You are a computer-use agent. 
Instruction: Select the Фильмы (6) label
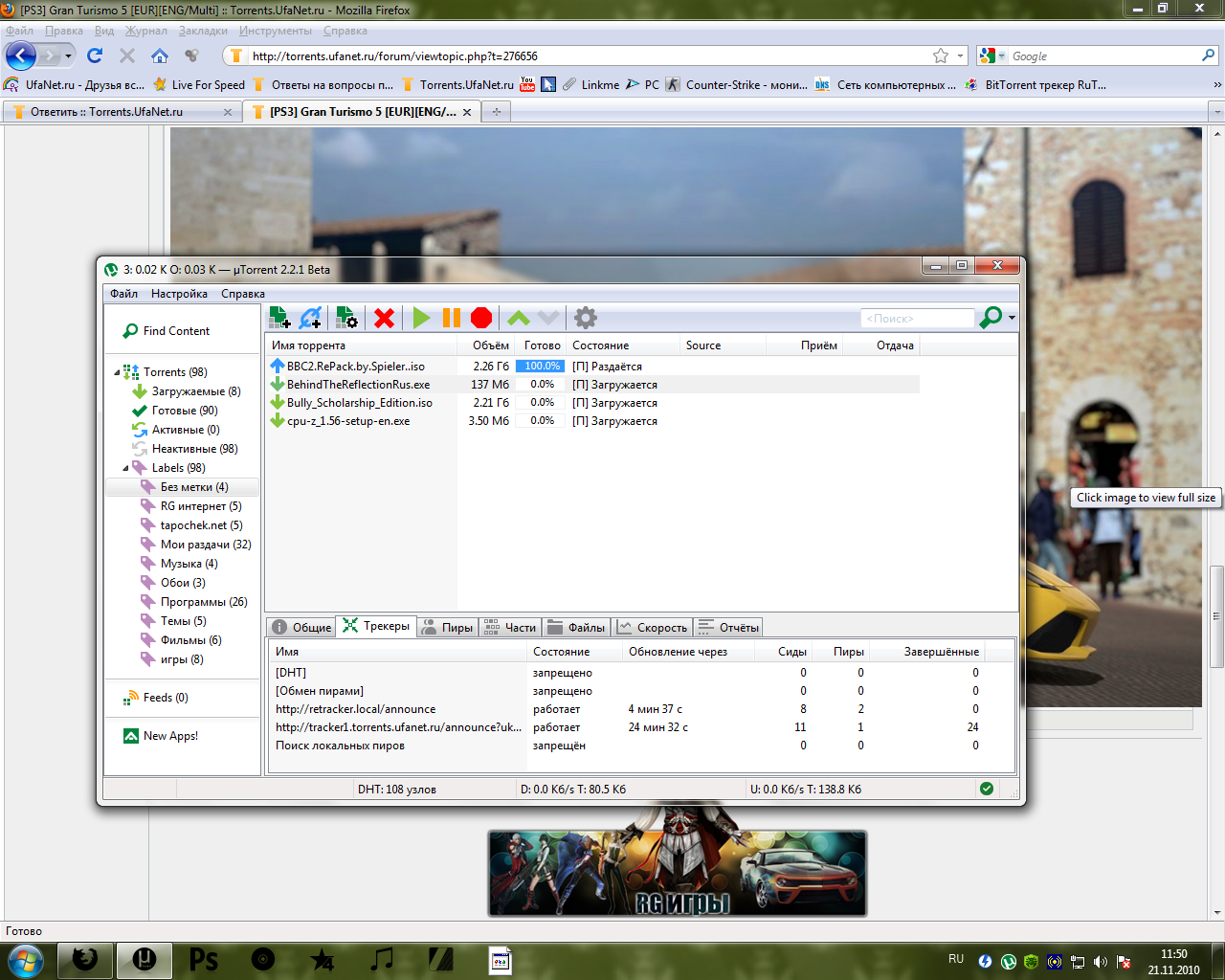[181, 640]
